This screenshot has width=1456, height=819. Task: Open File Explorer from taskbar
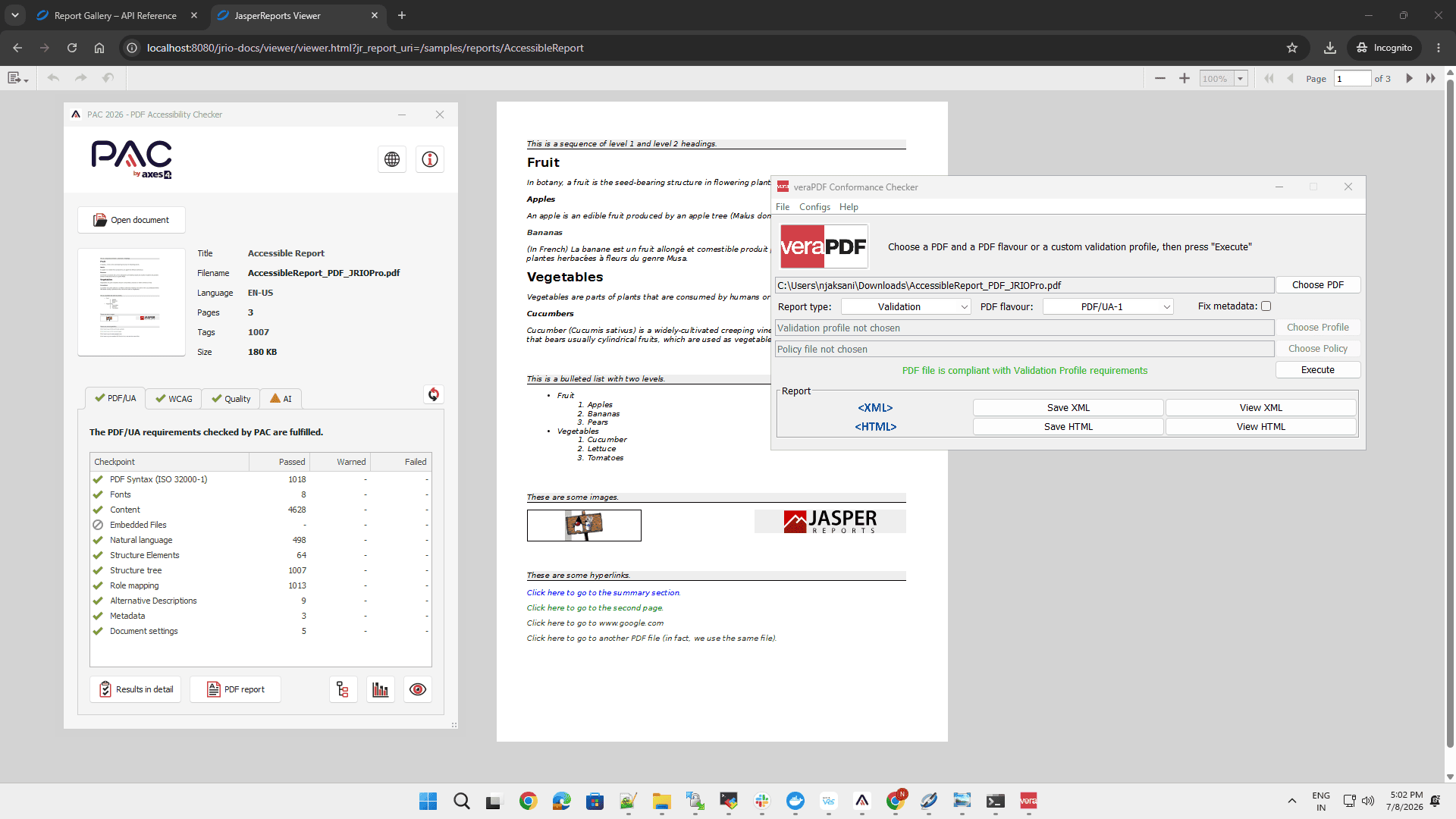coord(661,801)
